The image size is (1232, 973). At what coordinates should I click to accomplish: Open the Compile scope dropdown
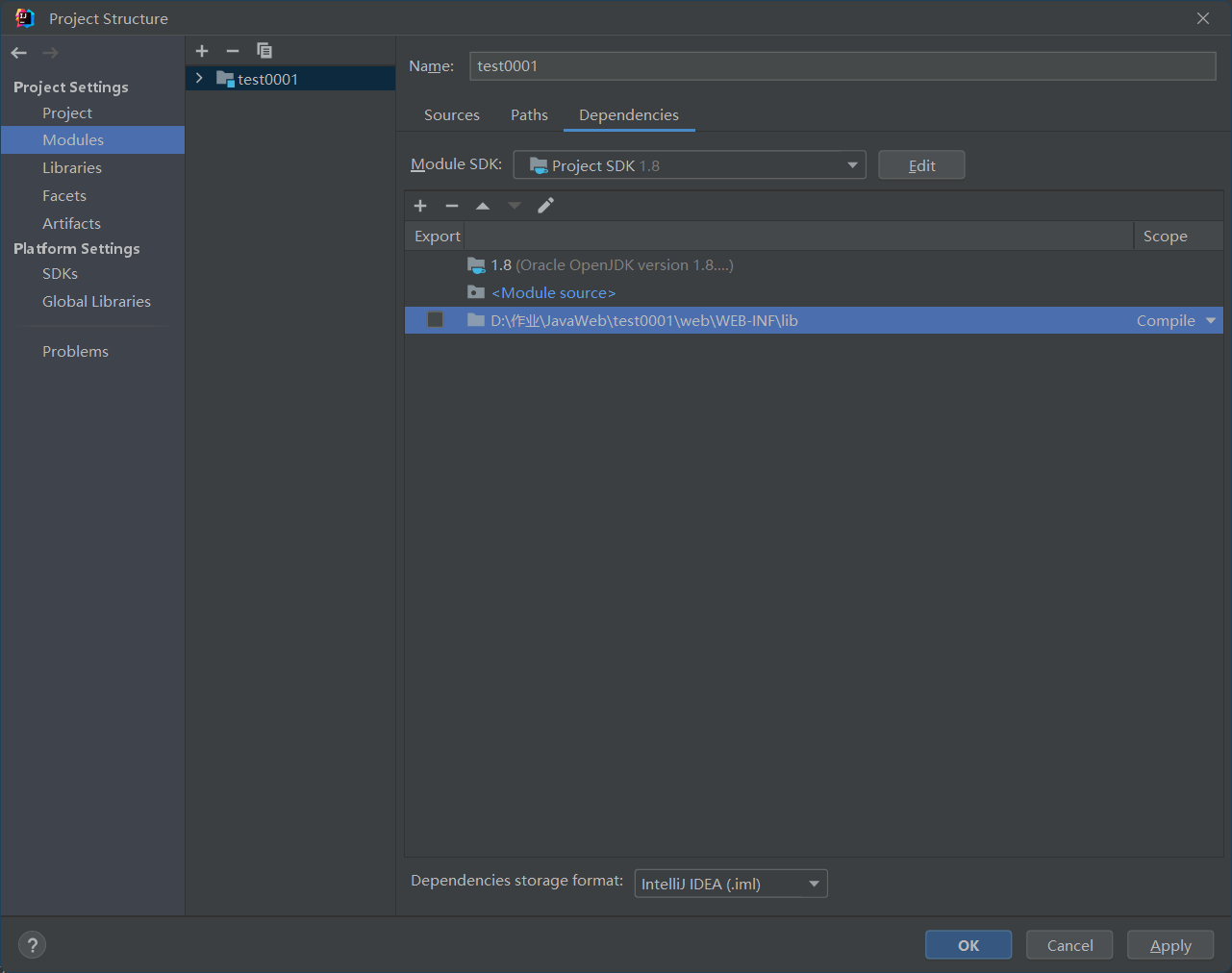(x=1211, y=321)
